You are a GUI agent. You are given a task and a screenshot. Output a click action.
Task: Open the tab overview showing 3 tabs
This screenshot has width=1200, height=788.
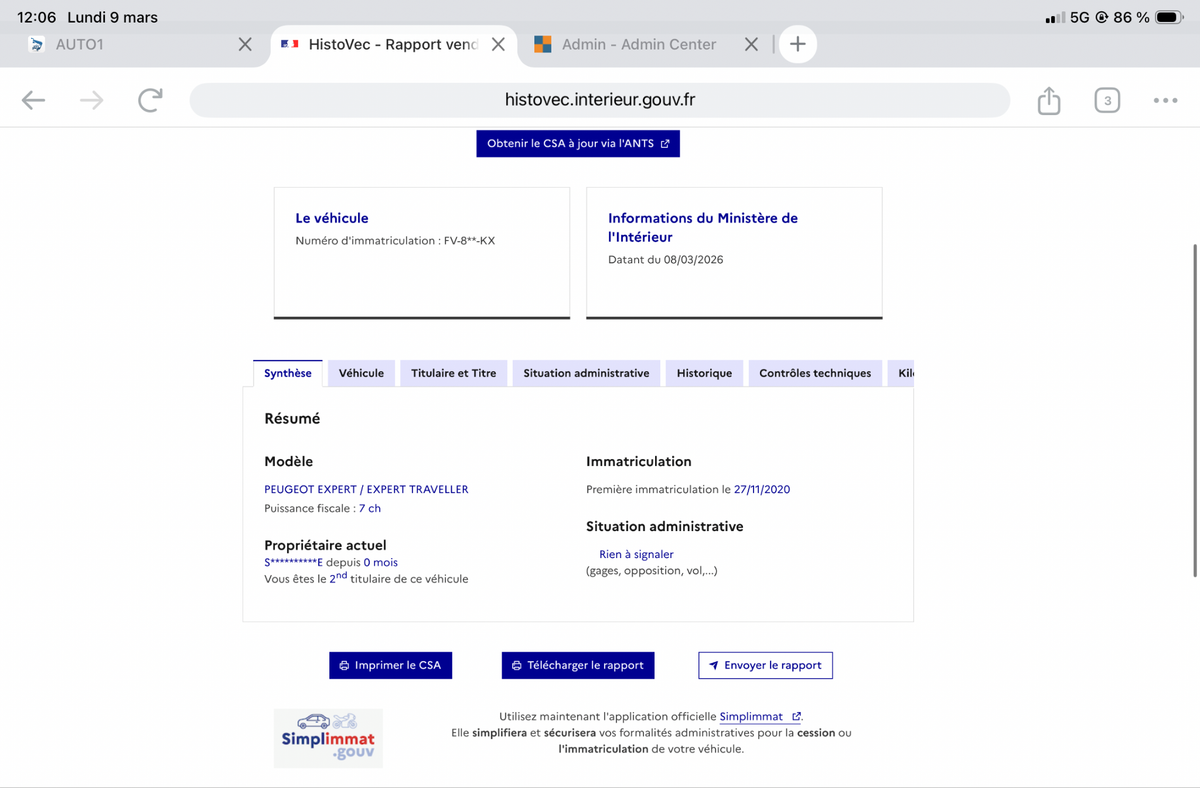point(1107,100)
